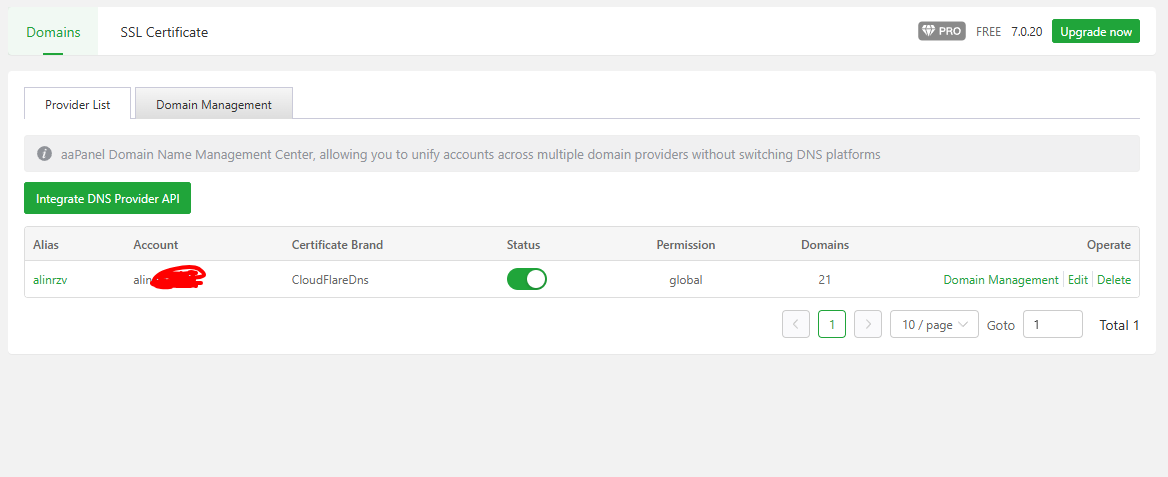Click the FREE version label

click(x=988, y=31)
